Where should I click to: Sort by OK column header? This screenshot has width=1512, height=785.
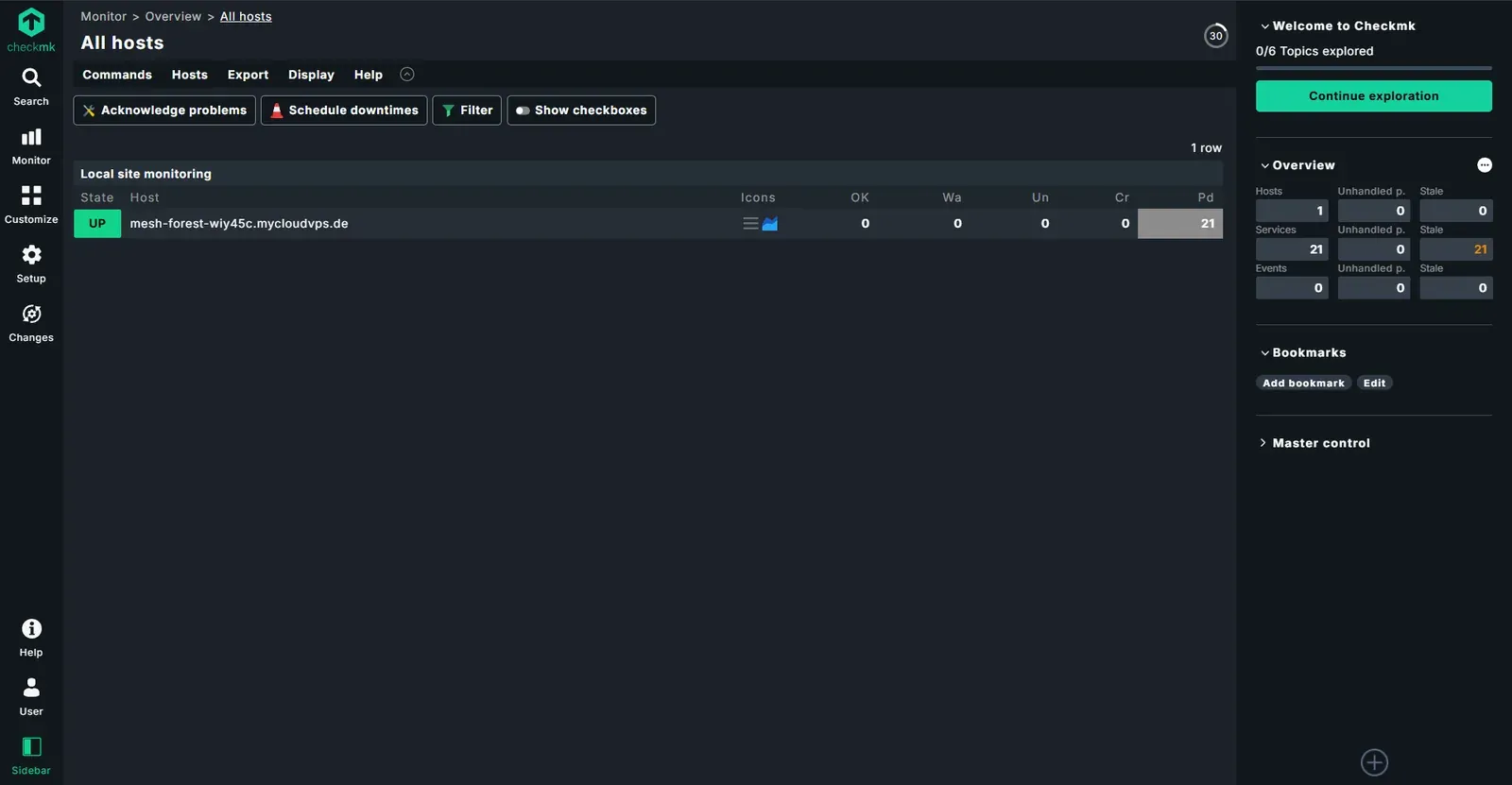[860, 197]
